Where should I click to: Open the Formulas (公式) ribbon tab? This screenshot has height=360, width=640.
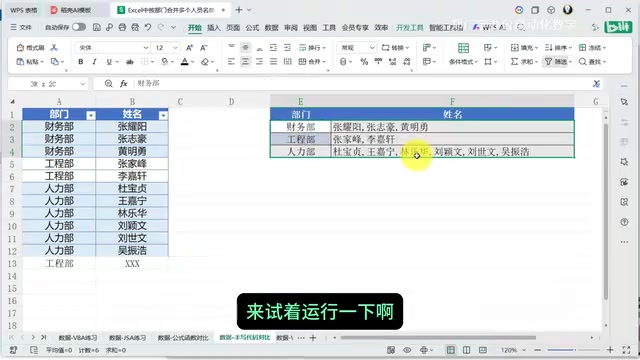pos(252,27)
